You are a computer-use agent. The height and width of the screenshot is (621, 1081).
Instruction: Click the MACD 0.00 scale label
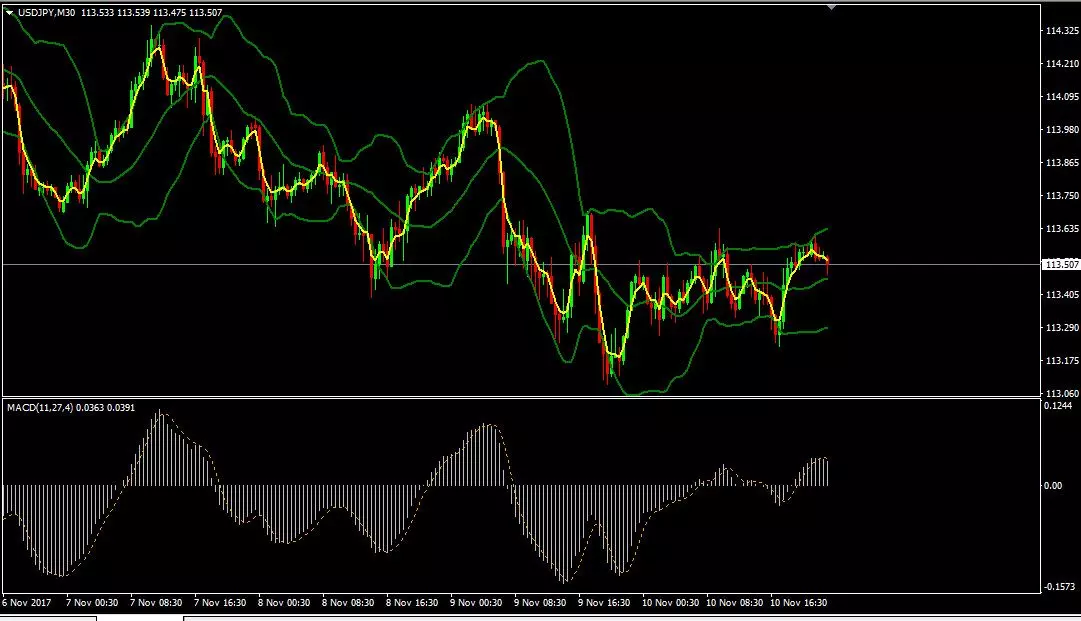[x=1053, y=486]
